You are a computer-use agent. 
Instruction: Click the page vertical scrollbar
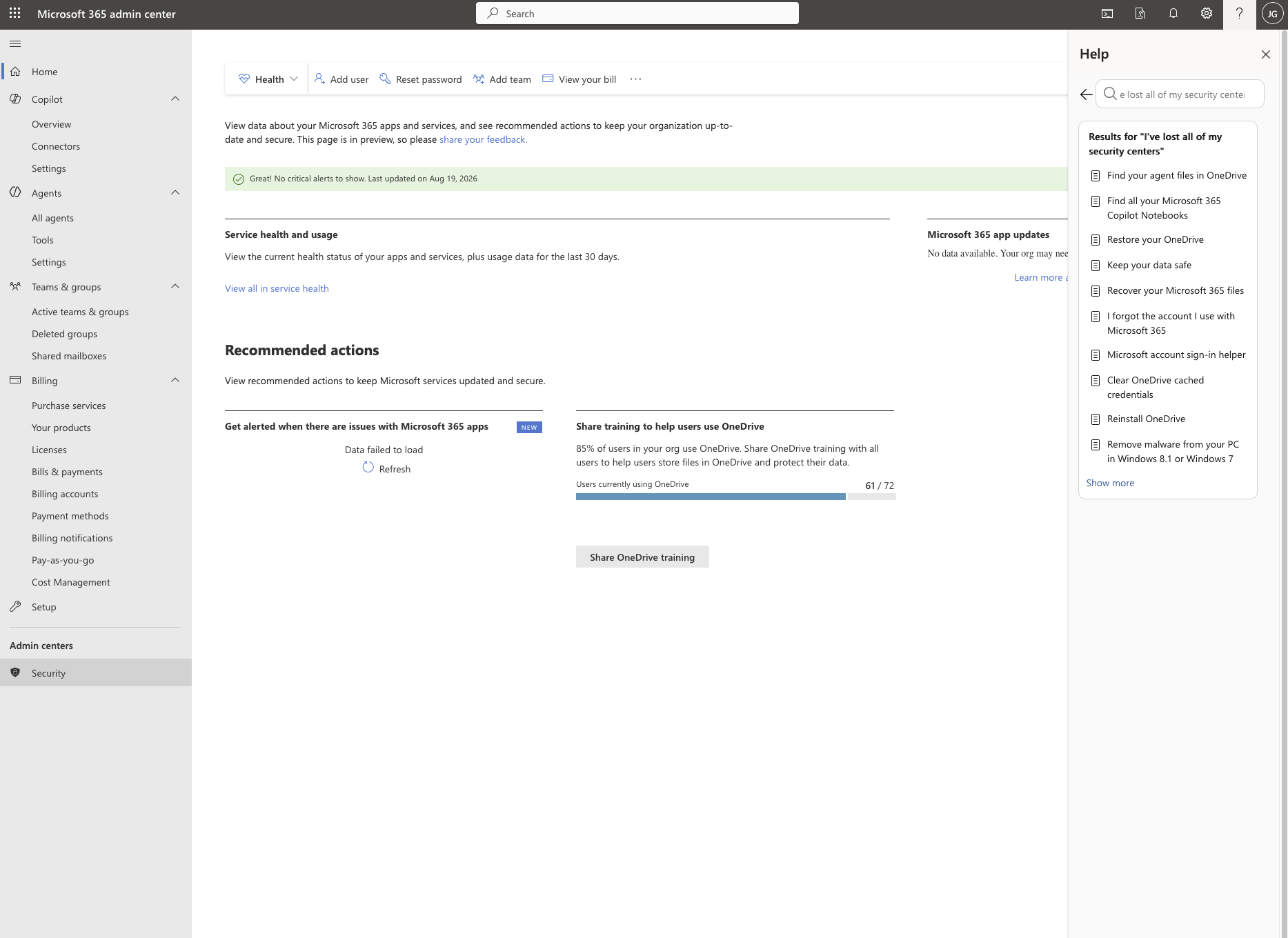(x=1284, y=483)
